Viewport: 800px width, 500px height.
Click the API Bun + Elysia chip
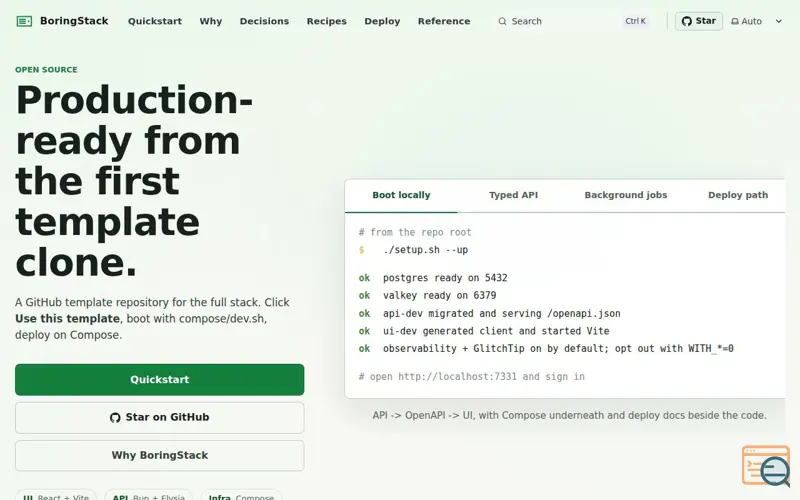[148, 495]
